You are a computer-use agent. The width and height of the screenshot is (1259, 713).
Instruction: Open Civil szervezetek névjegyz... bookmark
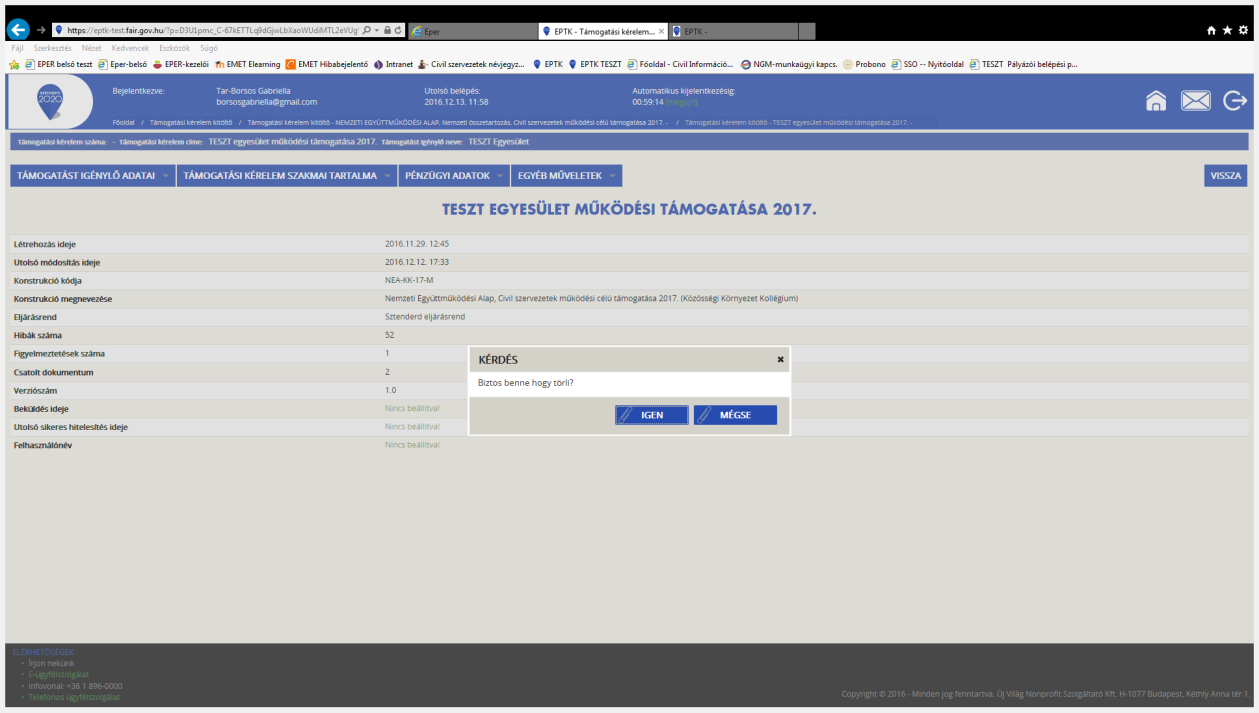click(471, 64)
